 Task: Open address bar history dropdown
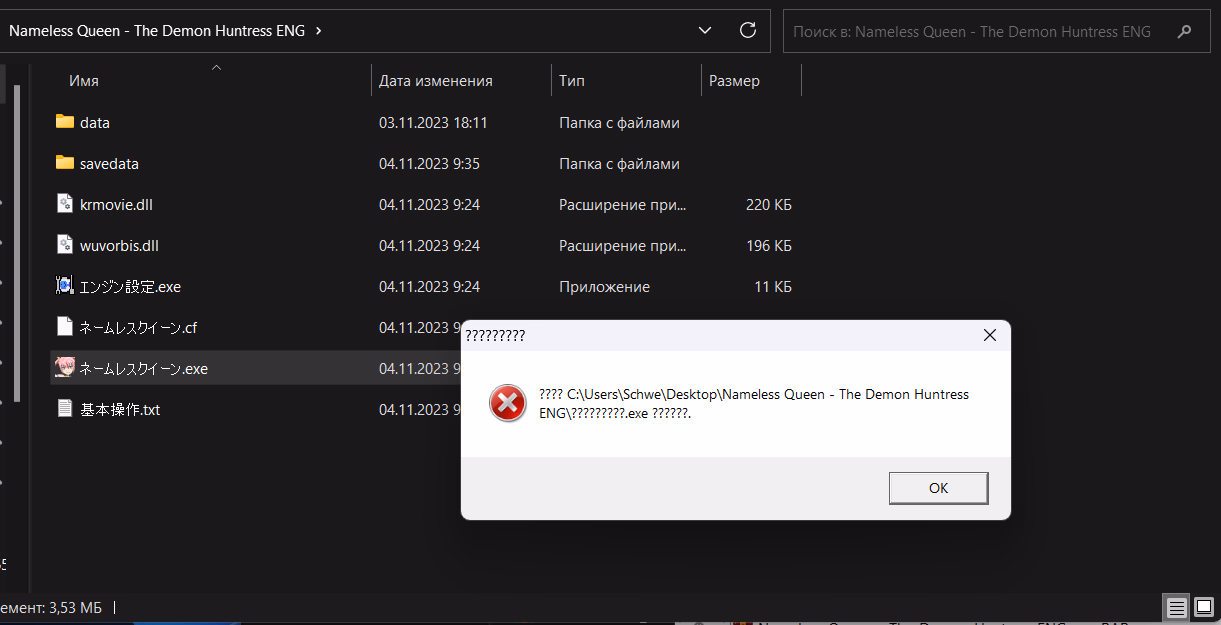click(705, 31)
